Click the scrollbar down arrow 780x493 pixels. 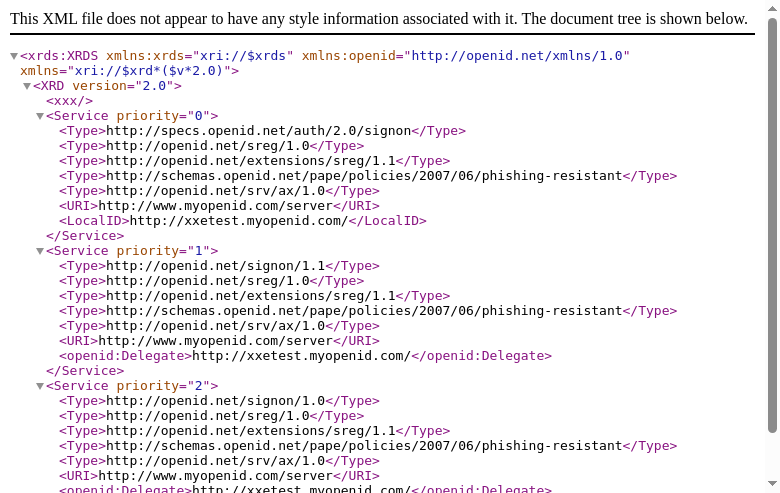coord(772,484)
